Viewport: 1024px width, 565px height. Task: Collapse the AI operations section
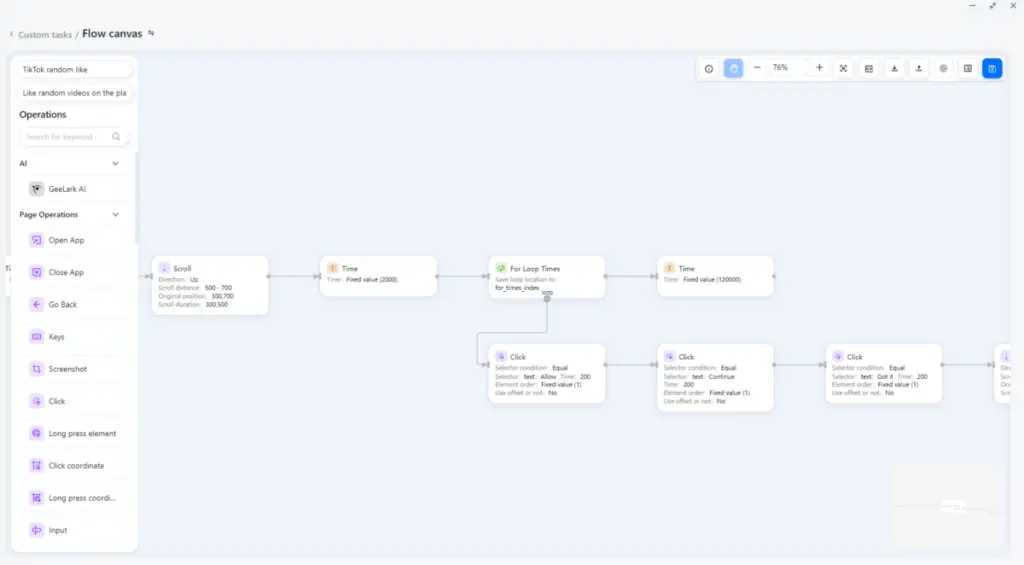115,163
